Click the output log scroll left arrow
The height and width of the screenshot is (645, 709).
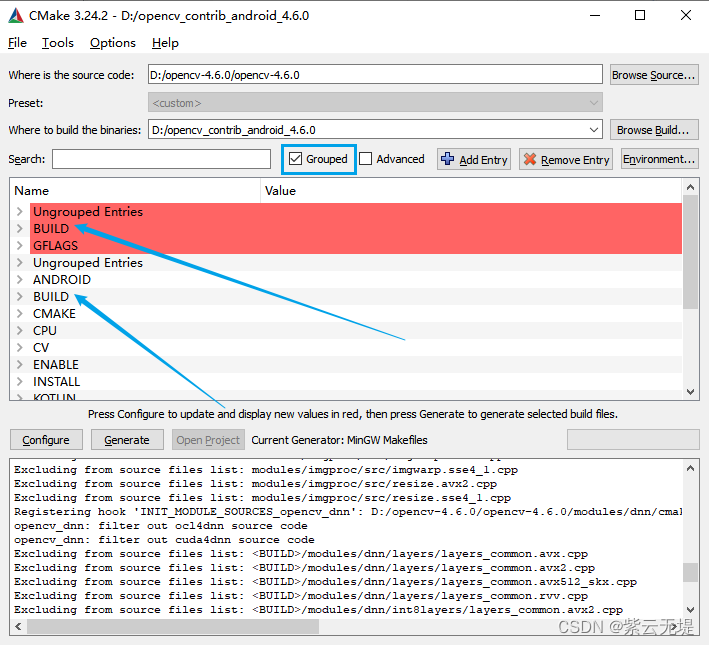tap(18, 626)
